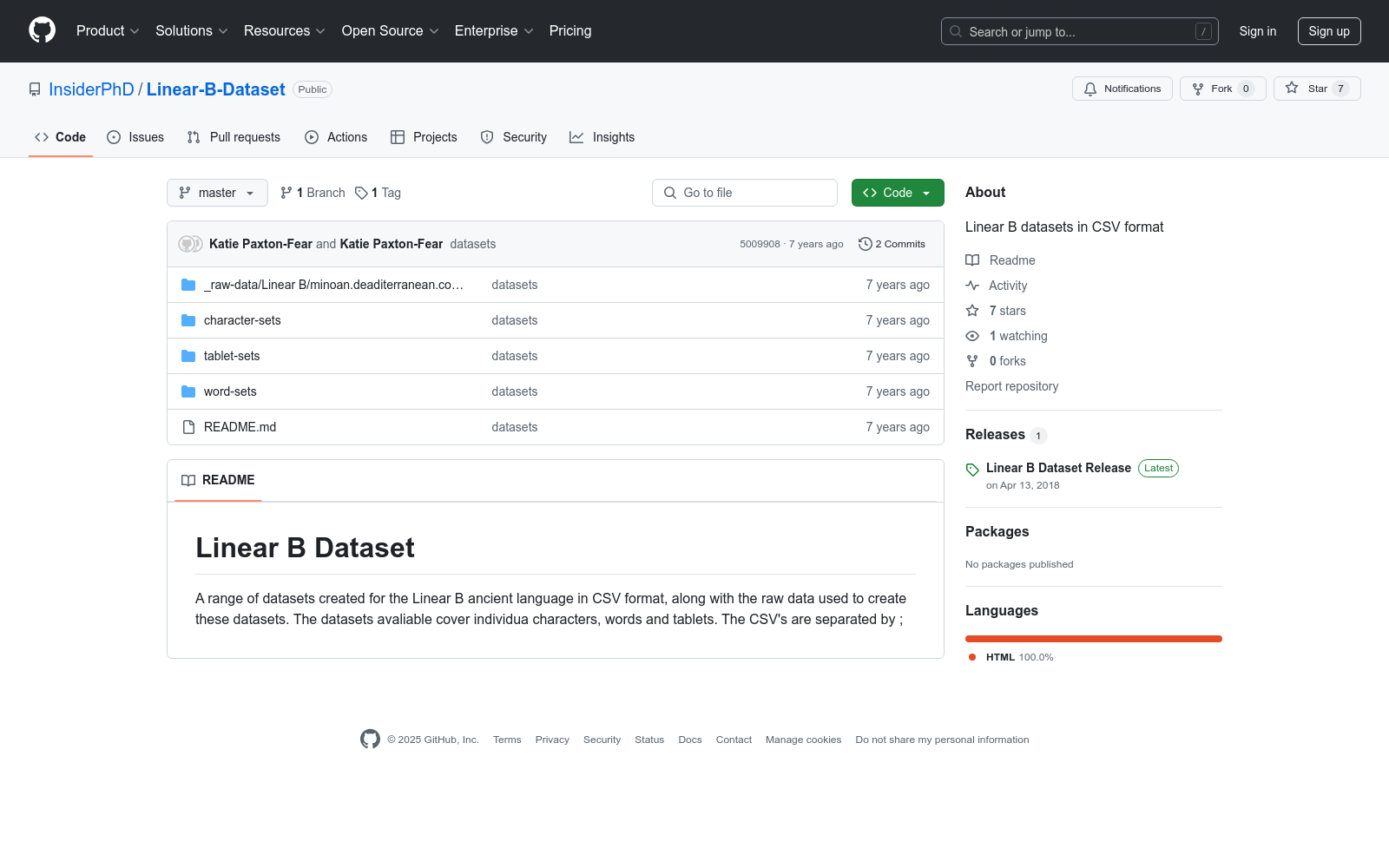Image resolution: width=1389 pixels, height=868 pixels.
Task: Open the Pull requests tab
Action: pos(234,137)
